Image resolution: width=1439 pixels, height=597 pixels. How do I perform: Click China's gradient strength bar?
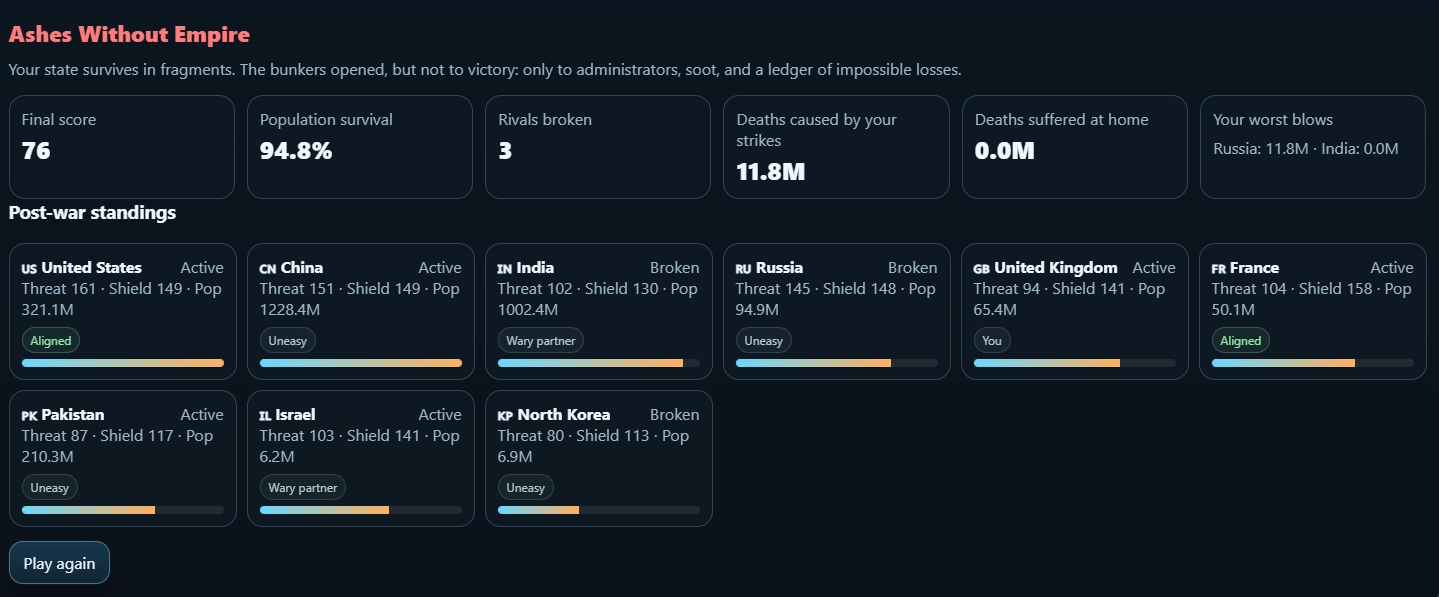pyautogui.click(x=360, y=363)
